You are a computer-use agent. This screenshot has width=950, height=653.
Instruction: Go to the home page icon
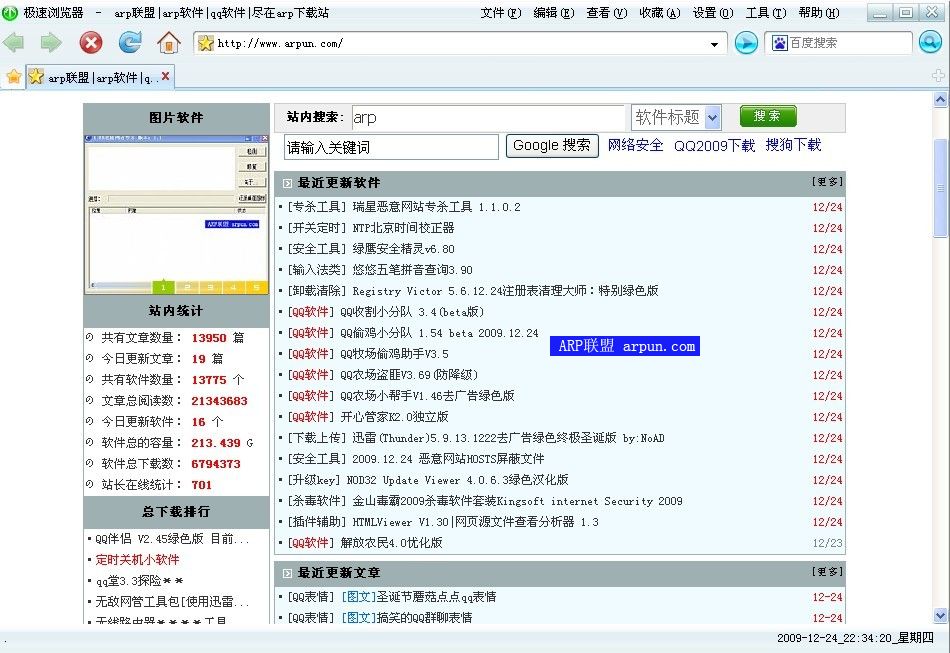pos(168,42)
